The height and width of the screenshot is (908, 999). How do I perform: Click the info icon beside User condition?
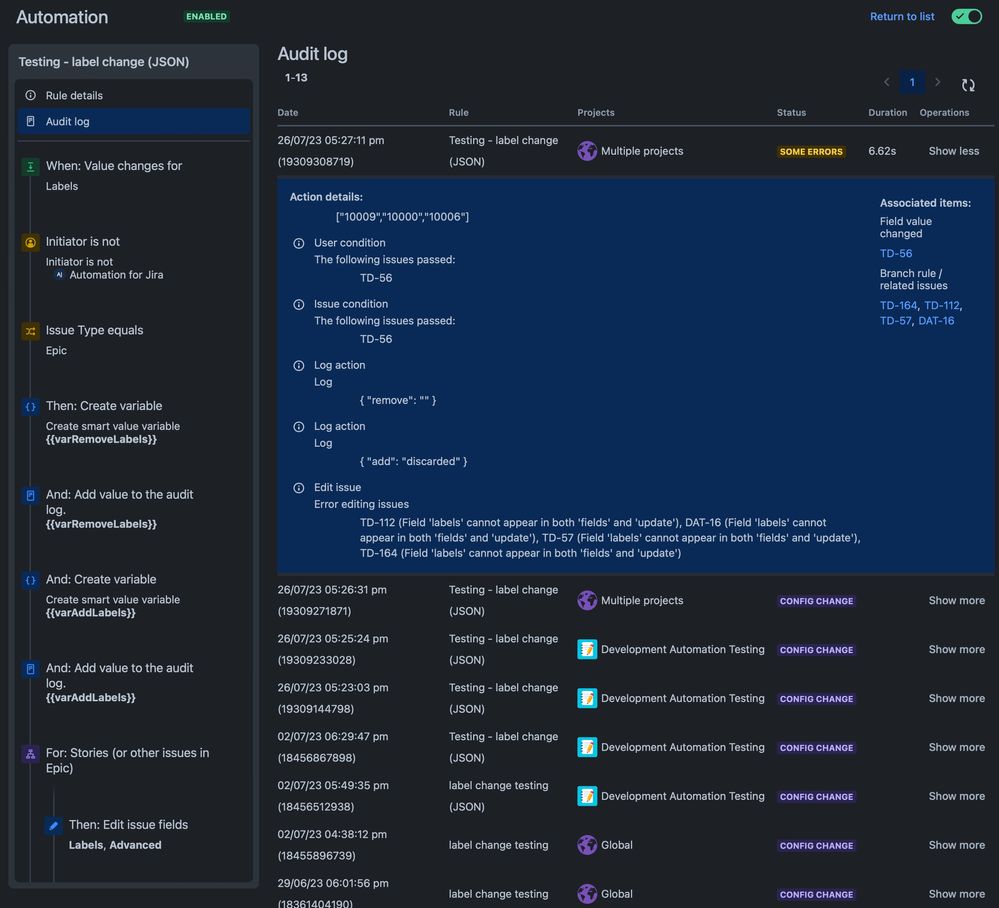click(x=298, y=243)
